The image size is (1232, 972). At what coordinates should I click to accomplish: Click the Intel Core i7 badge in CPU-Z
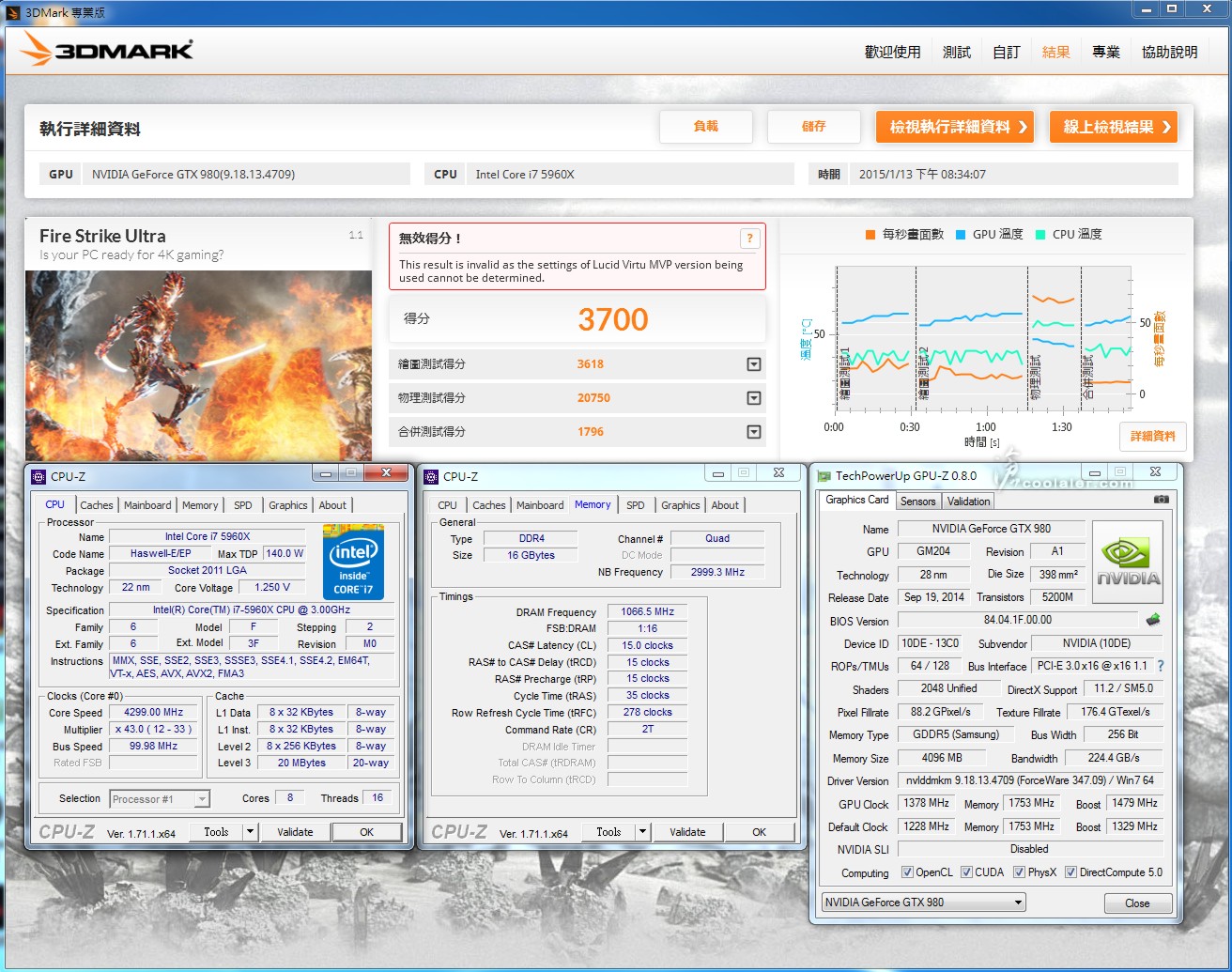tap(353, 562)
